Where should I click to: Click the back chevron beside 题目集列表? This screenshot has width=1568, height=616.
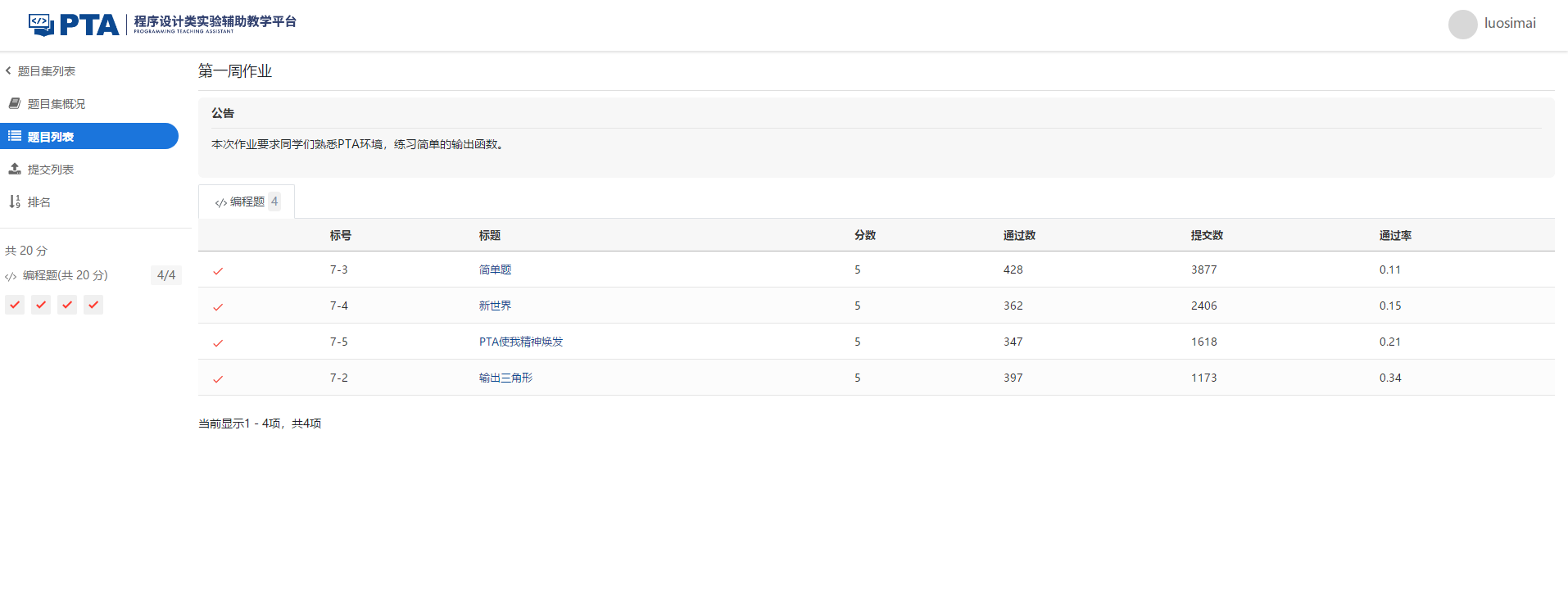(x=8, y=70)
